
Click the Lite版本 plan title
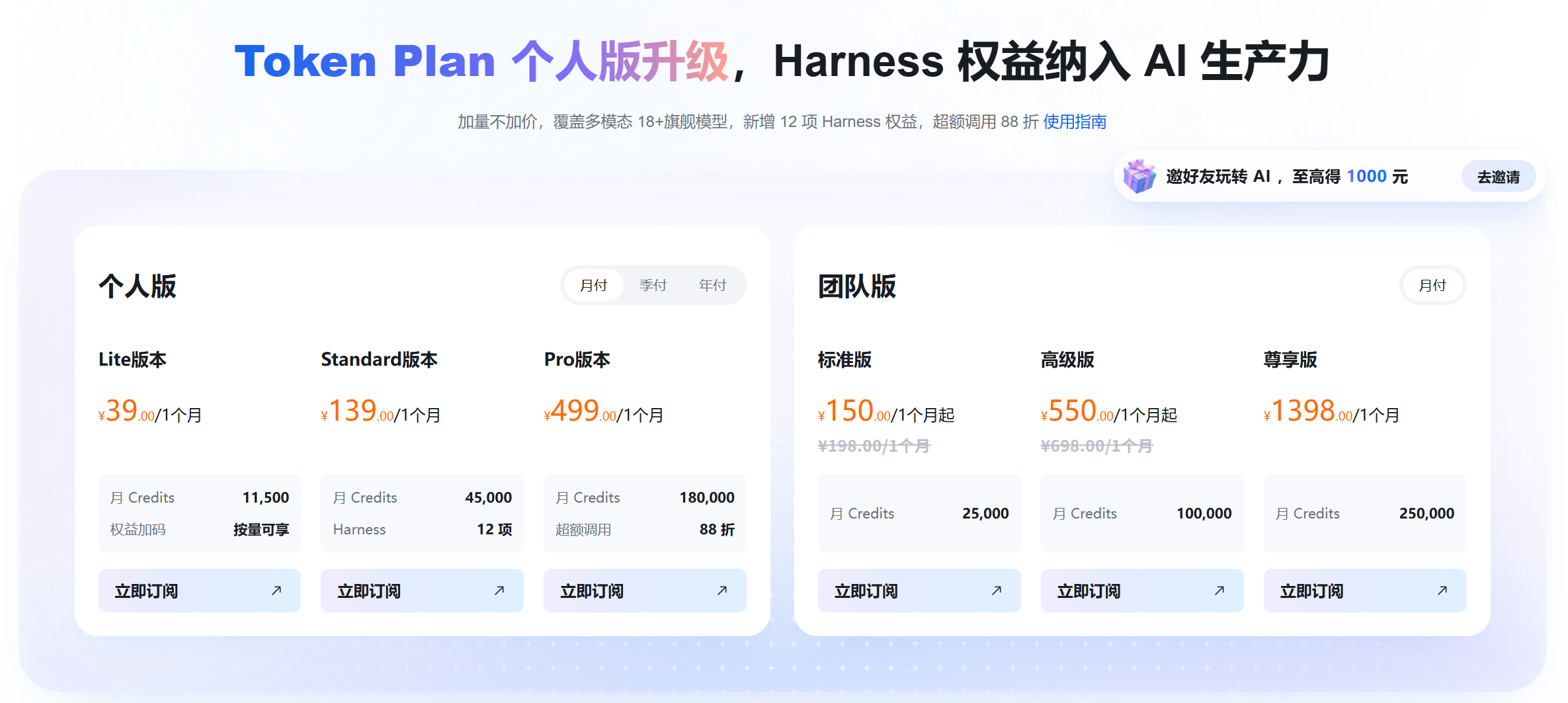pos(132,360)
